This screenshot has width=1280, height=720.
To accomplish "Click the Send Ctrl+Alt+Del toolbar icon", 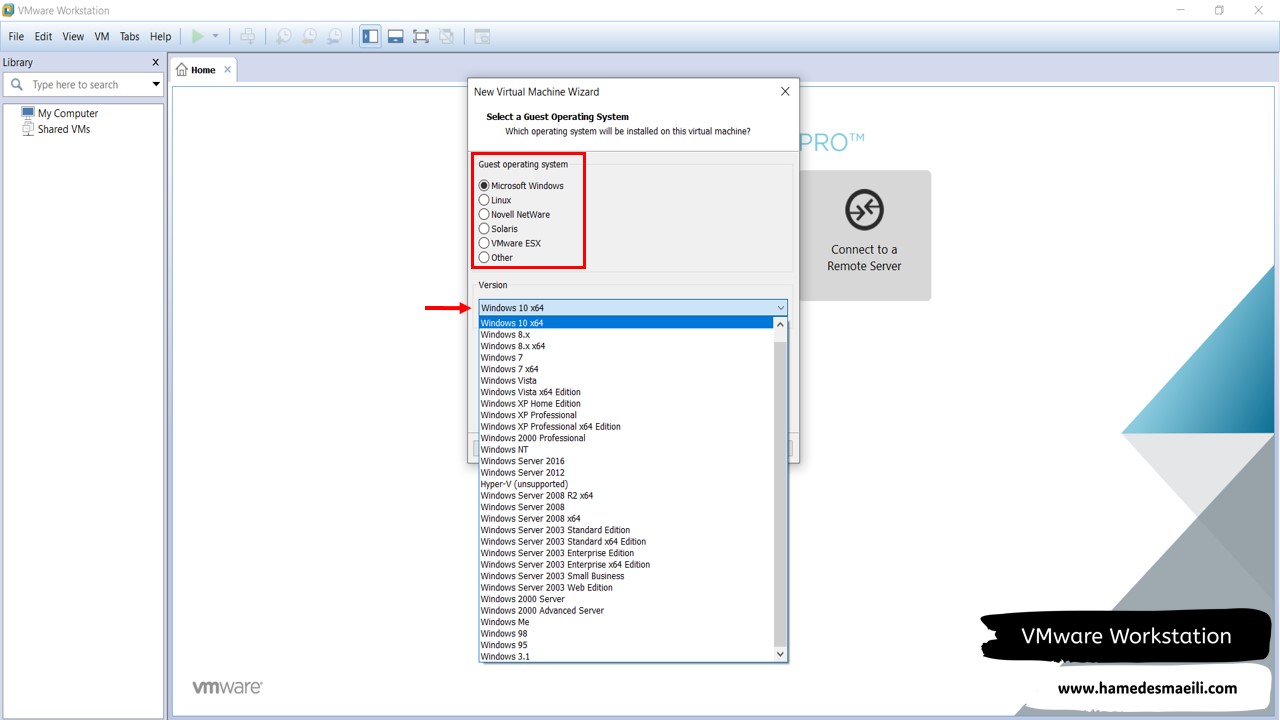I will [248, 36].
